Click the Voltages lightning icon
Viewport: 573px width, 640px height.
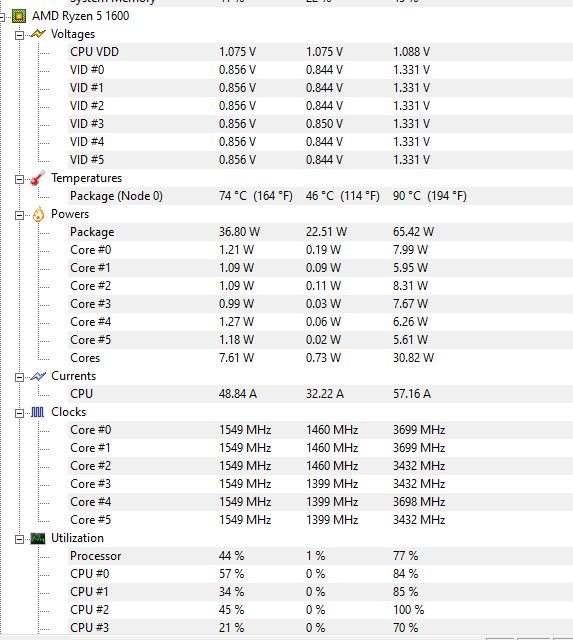38,34
